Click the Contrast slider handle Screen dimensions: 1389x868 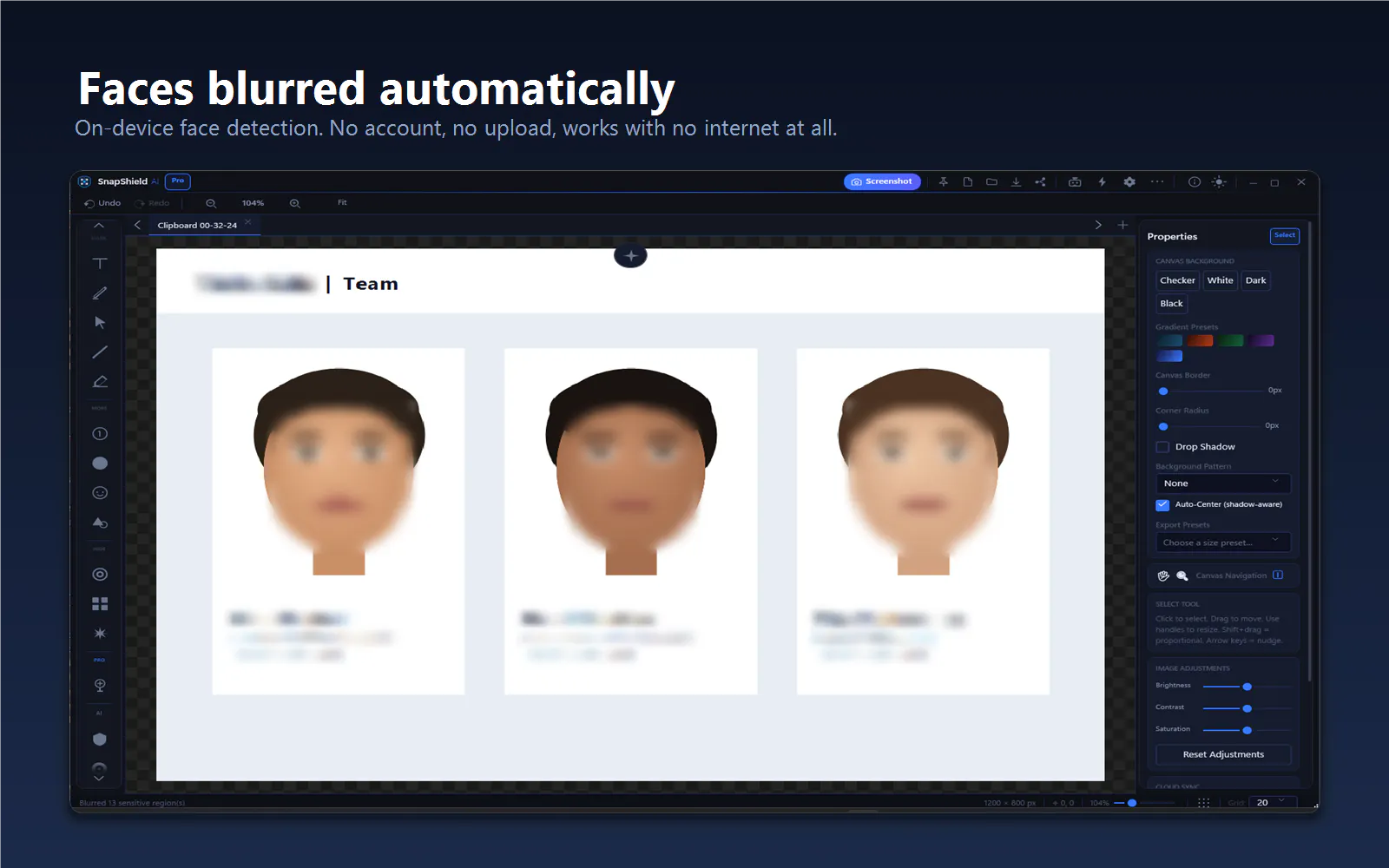1247,708
